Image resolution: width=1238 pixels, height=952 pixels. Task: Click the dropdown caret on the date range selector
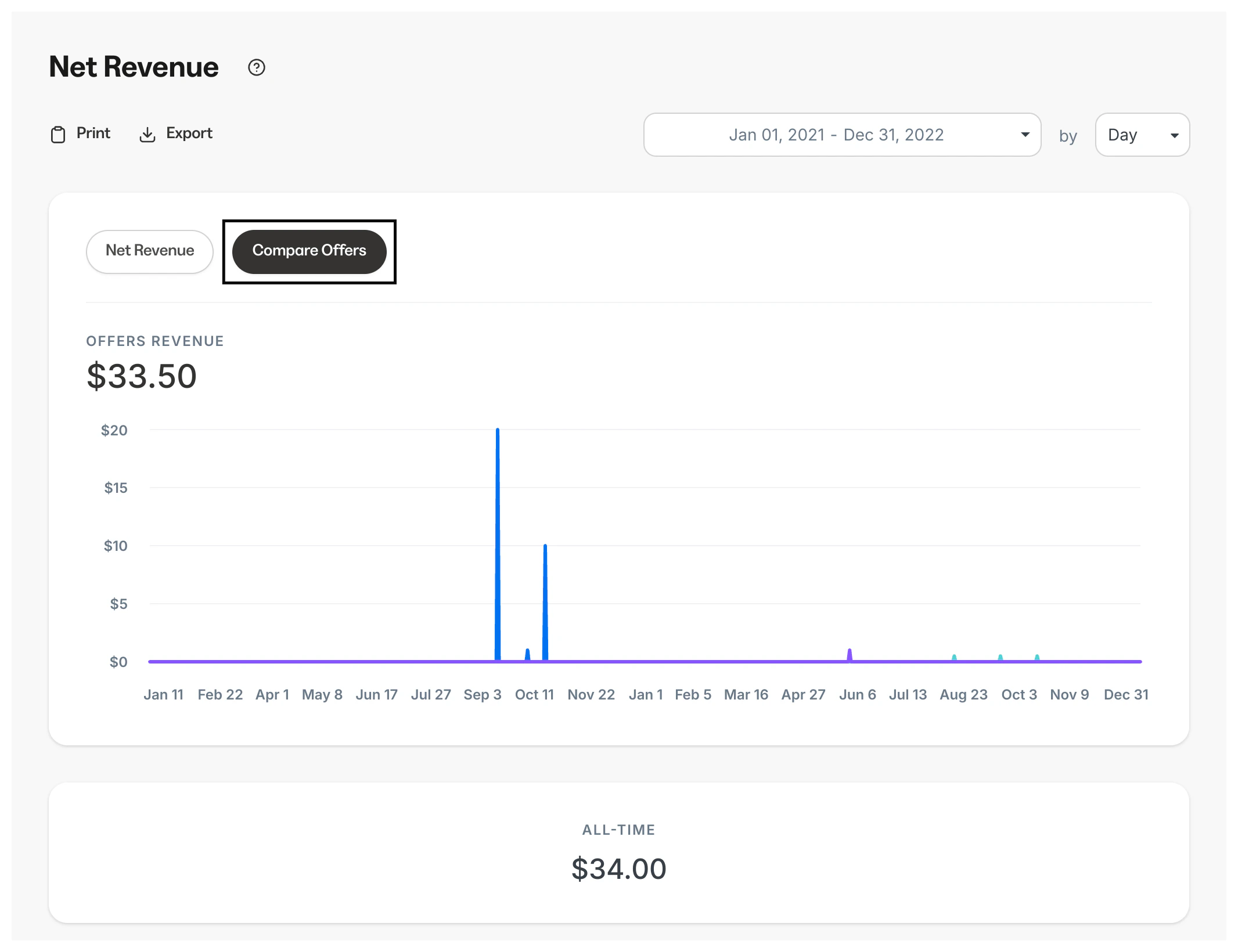click(x=1024, y=134)
